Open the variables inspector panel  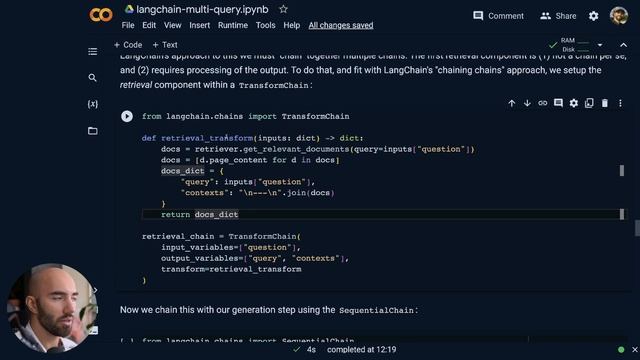[x=93, y=104]
